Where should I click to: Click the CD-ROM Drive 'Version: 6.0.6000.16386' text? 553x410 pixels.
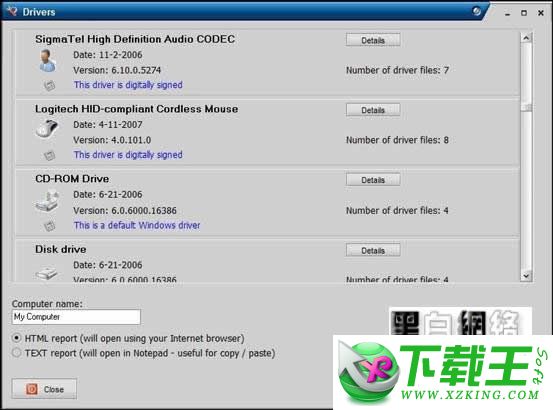[x=125, y=210]
